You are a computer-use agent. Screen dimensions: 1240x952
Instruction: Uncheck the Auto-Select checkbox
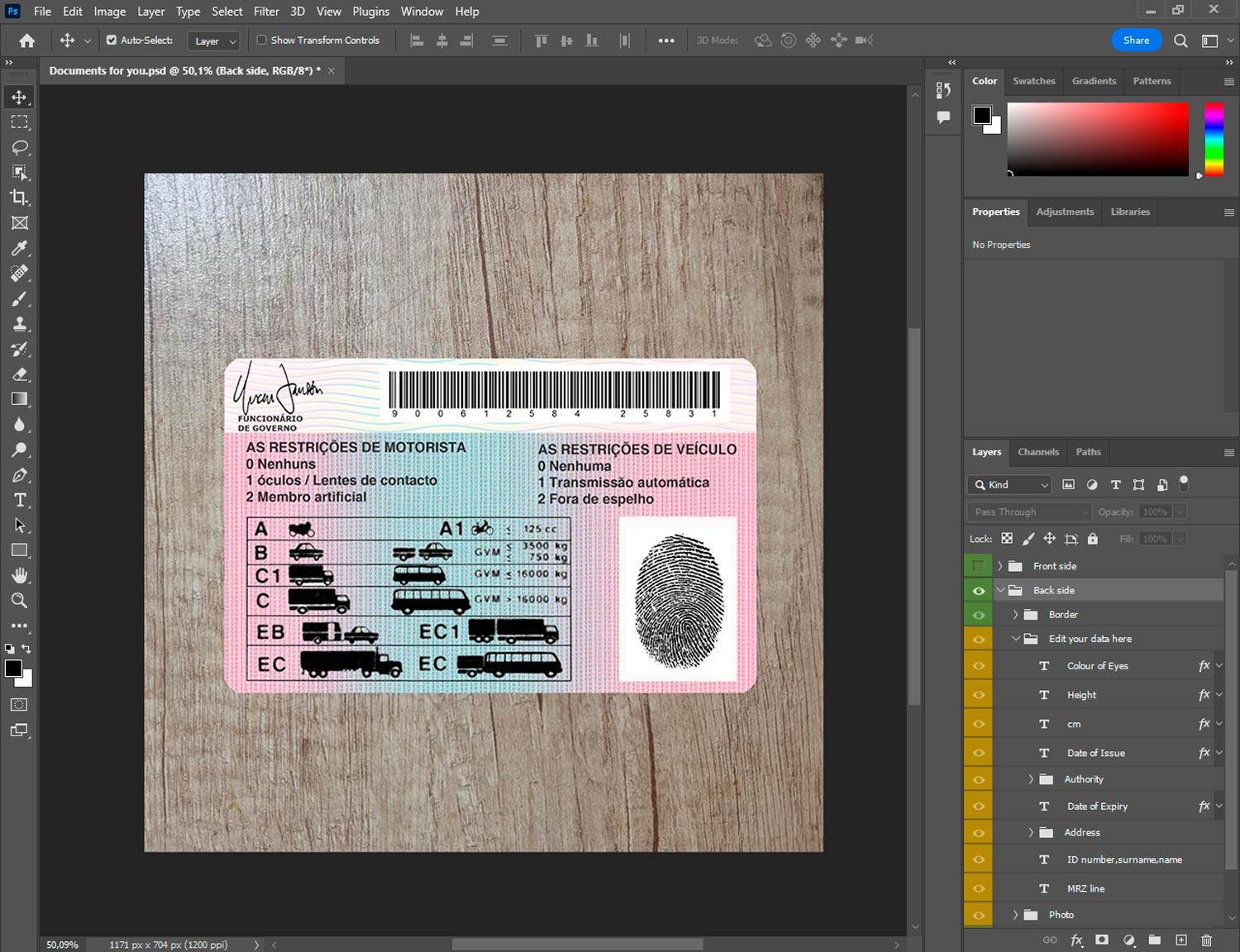(x=112, y=40)
